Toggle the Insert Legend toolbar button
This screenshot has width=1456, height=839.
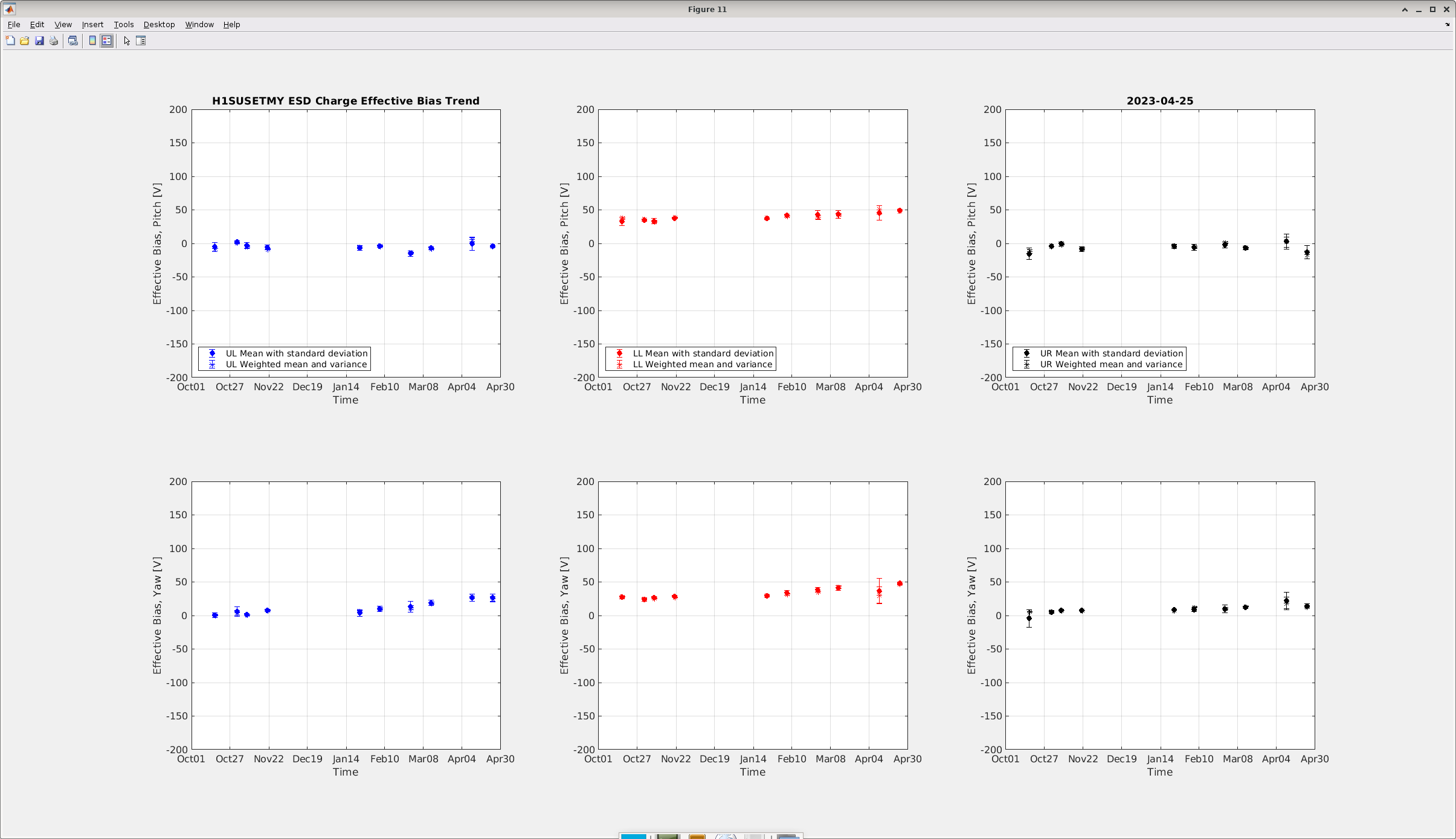tap(107, 40)
